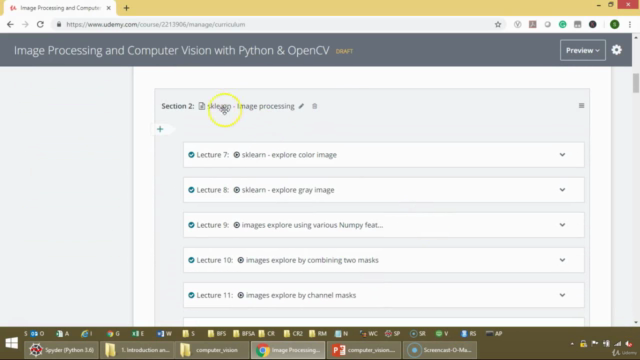Open the Chrome three-dot menu
Viewport: 640px width, 360px height.
point(630,24)
